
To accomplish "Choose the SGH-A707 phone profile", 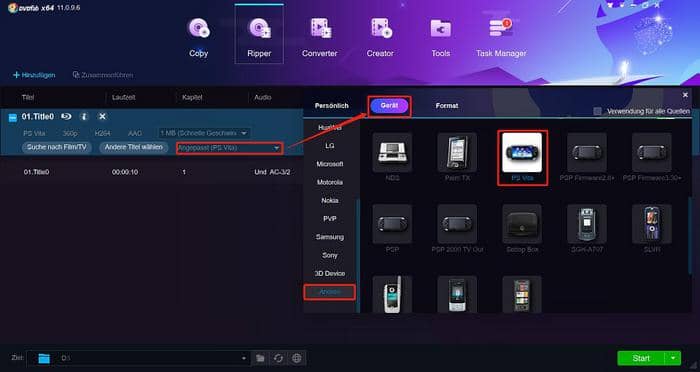I will click(x=587, y=224).
